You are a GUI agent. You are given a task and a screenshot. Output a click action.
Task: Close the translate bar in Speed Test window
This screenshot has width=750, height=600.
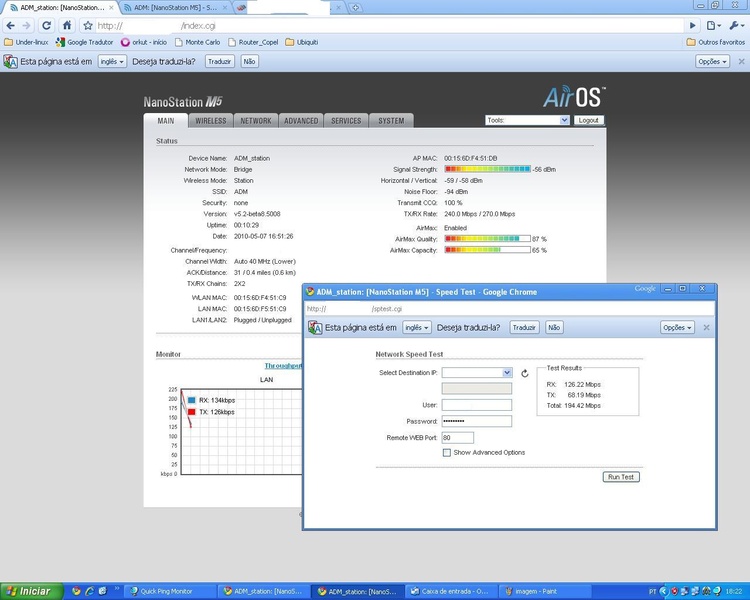pyautogui.click(x=706, y=327)
